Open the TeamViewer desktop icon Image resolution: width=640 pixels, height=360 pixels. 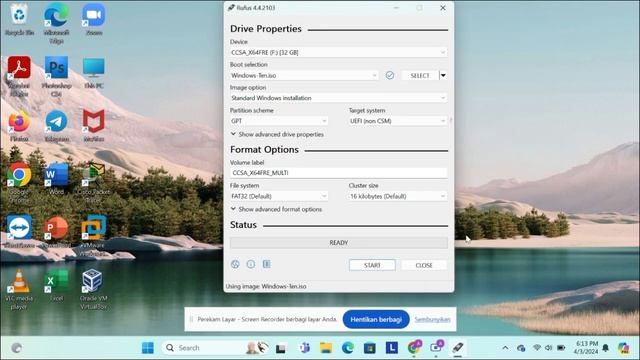(19, 232)
